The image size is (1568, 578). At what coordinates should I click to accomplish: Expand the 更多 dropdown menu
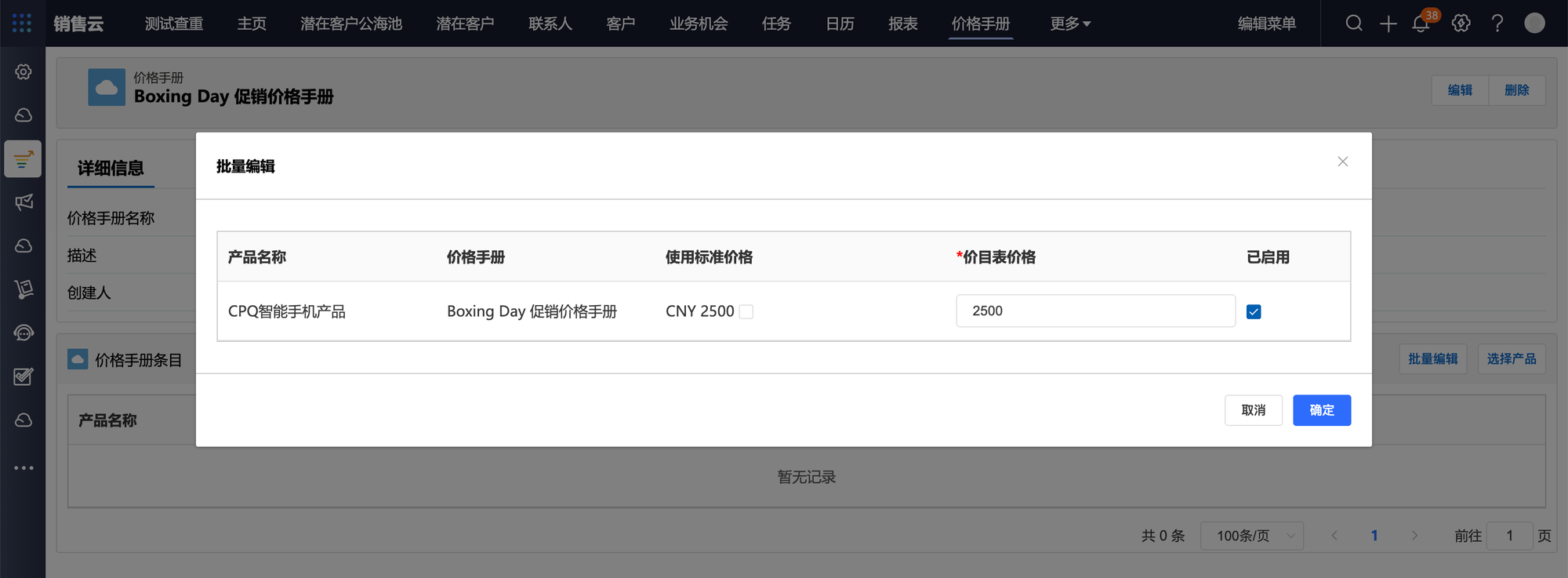coord(1070,24)
